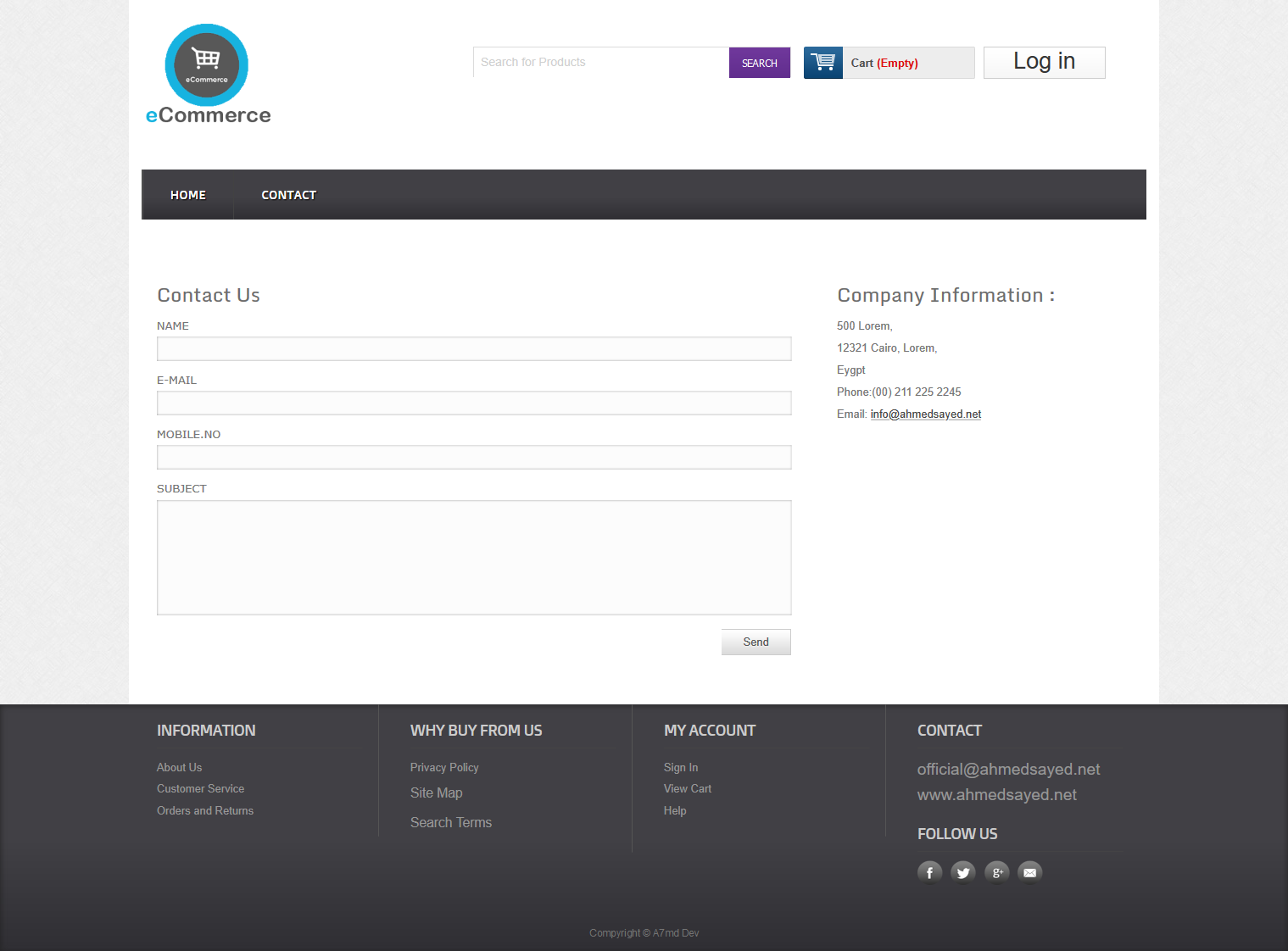Click the E-MAIL input field
The width and height of the screenshot is (1288, 951).
coord(474,403)
